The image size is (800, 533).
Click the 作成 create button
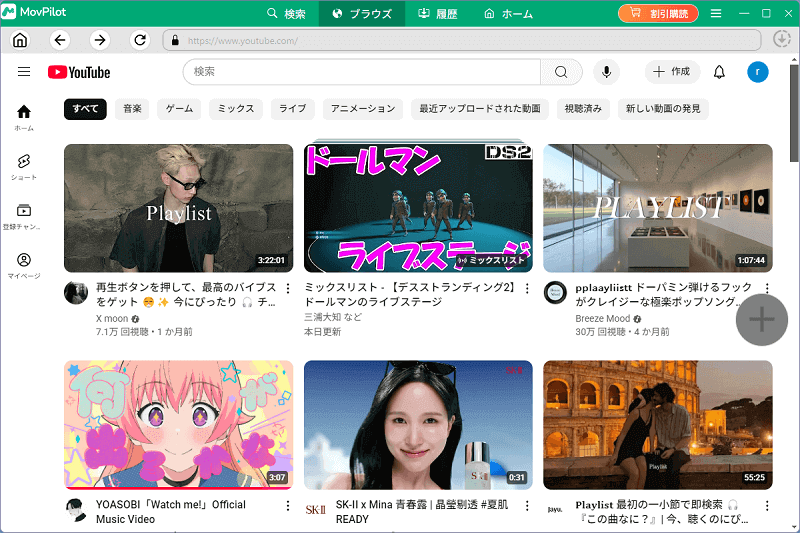(x=672, y=72)
